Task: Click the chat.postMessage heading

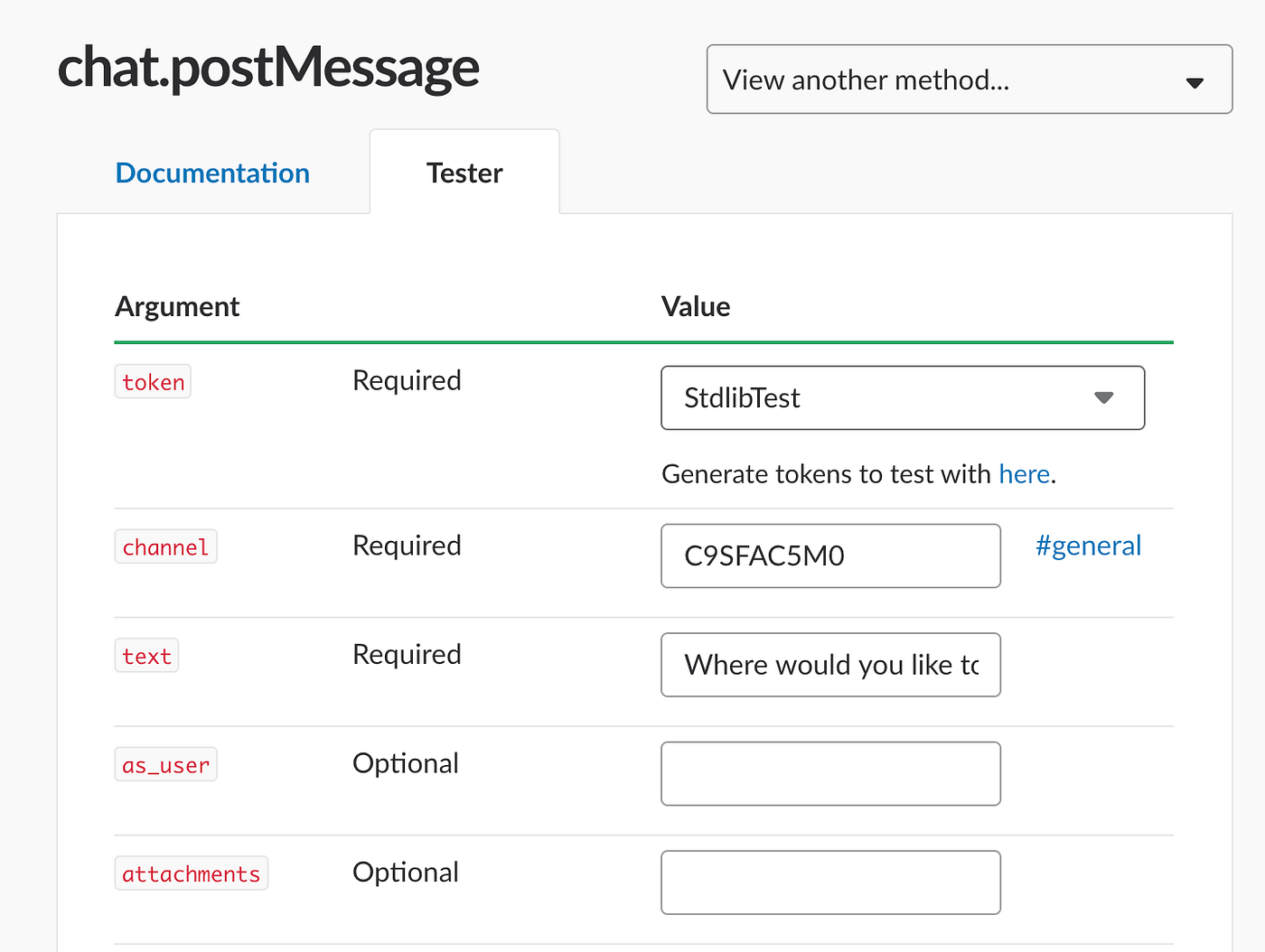Action: click(268, 68)
